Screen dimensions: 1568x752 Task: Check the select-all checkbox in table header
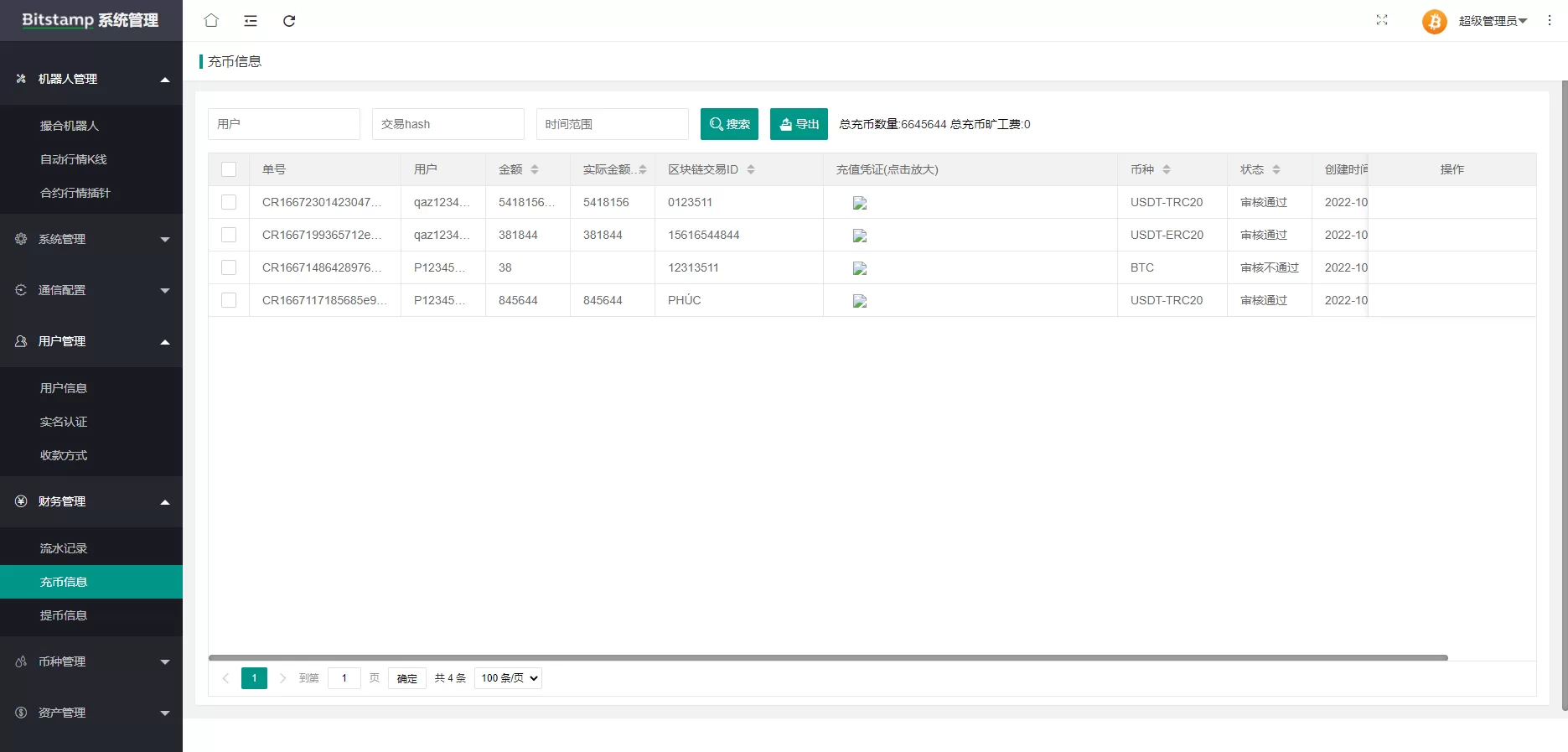click(x=229, y=169)
